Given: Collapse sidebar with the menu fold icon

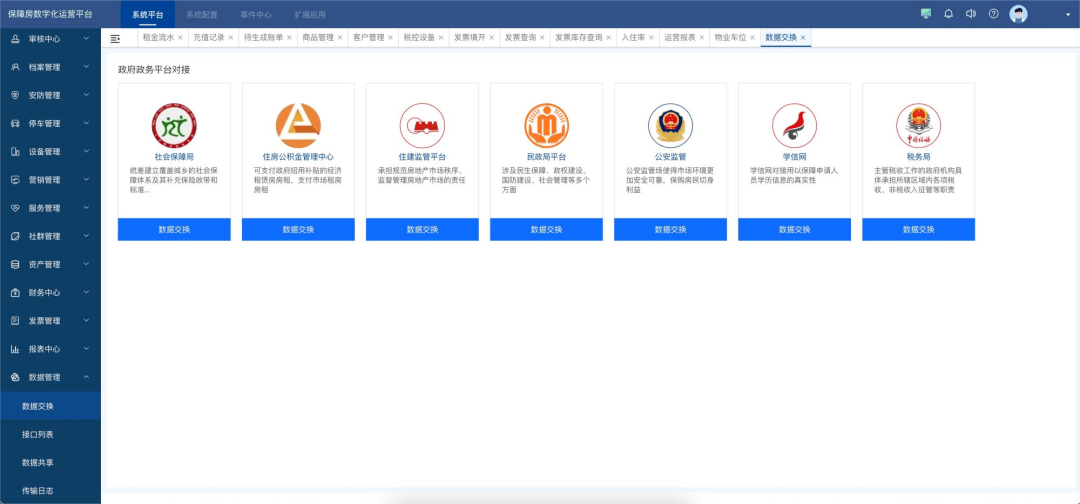Looking at the screenshot, I should [x=115, y=39].
